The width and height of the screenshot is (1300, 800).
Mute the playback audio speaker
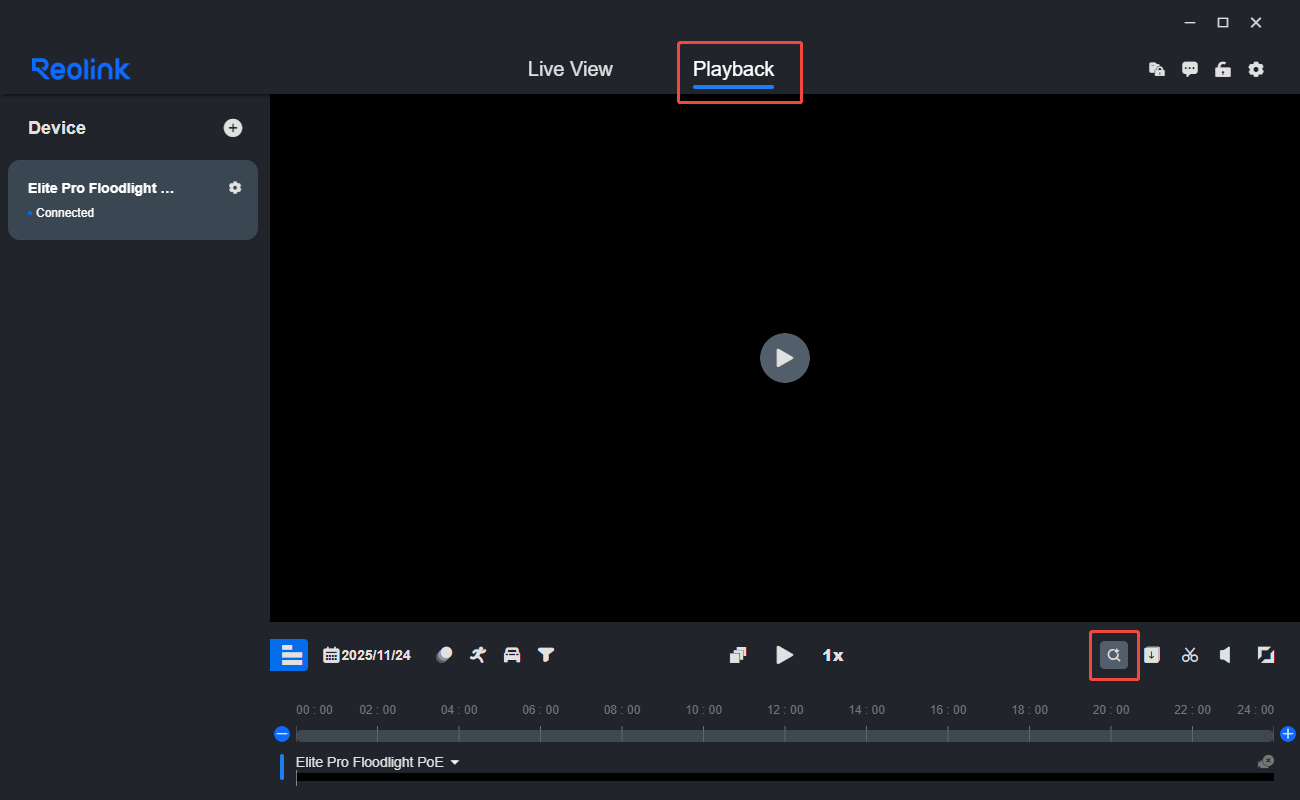(1225, 655)
